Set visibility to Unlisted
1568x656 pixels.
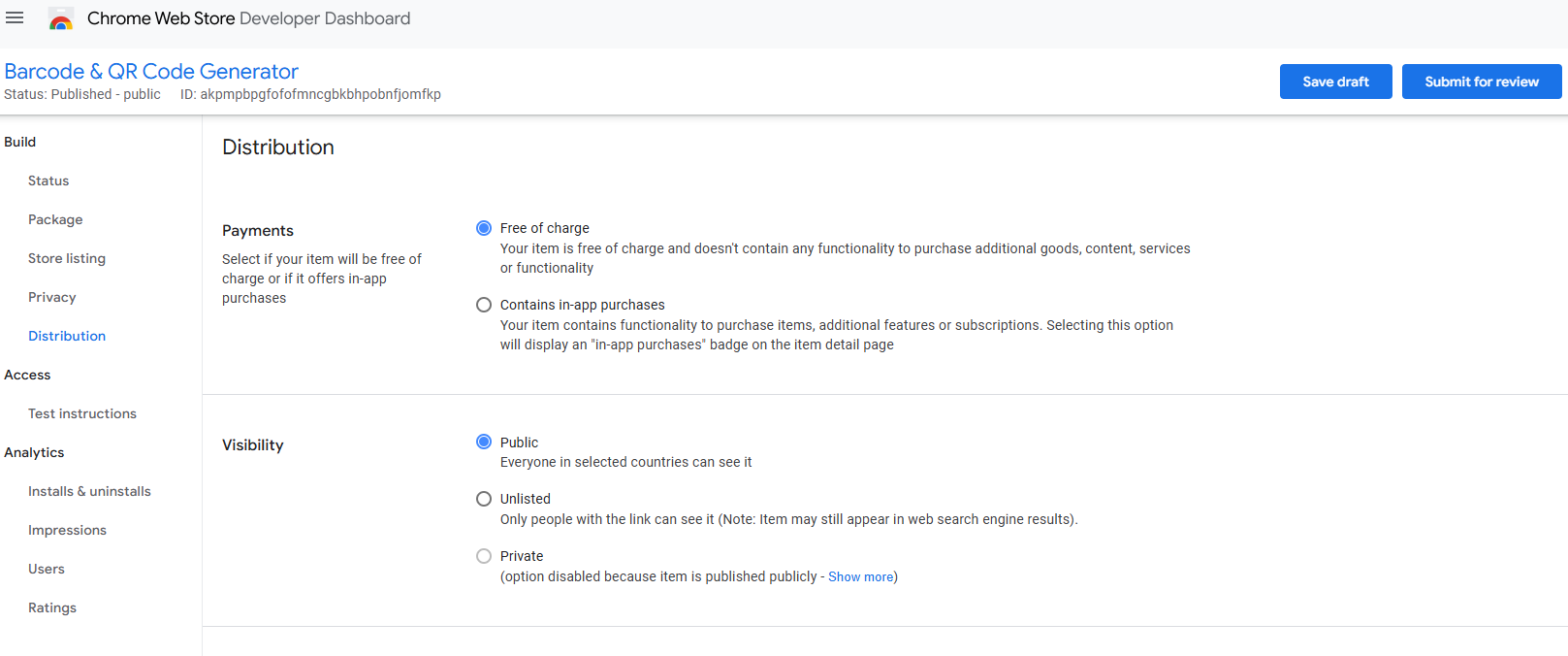(484, 499)
